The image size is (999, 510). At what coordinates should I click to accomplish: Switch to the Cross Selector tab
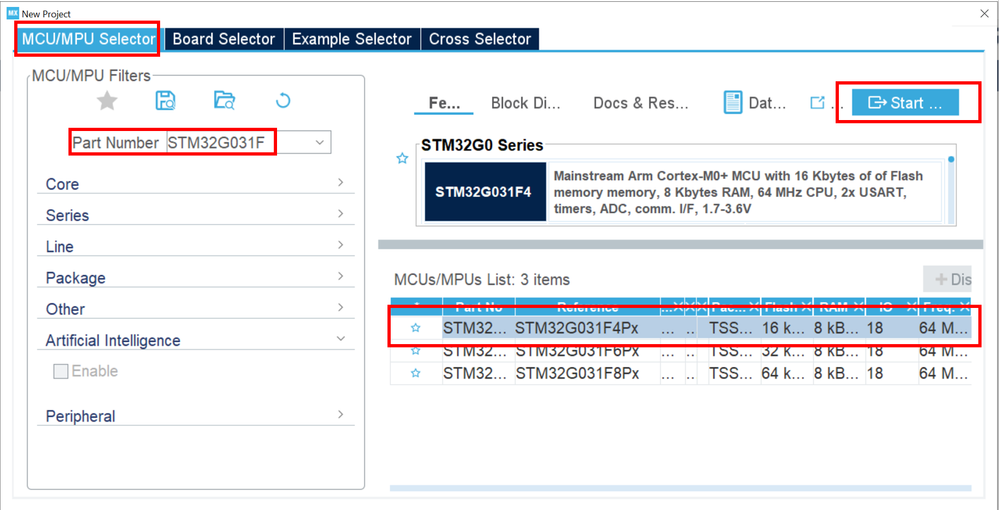[x=480, y=39]
